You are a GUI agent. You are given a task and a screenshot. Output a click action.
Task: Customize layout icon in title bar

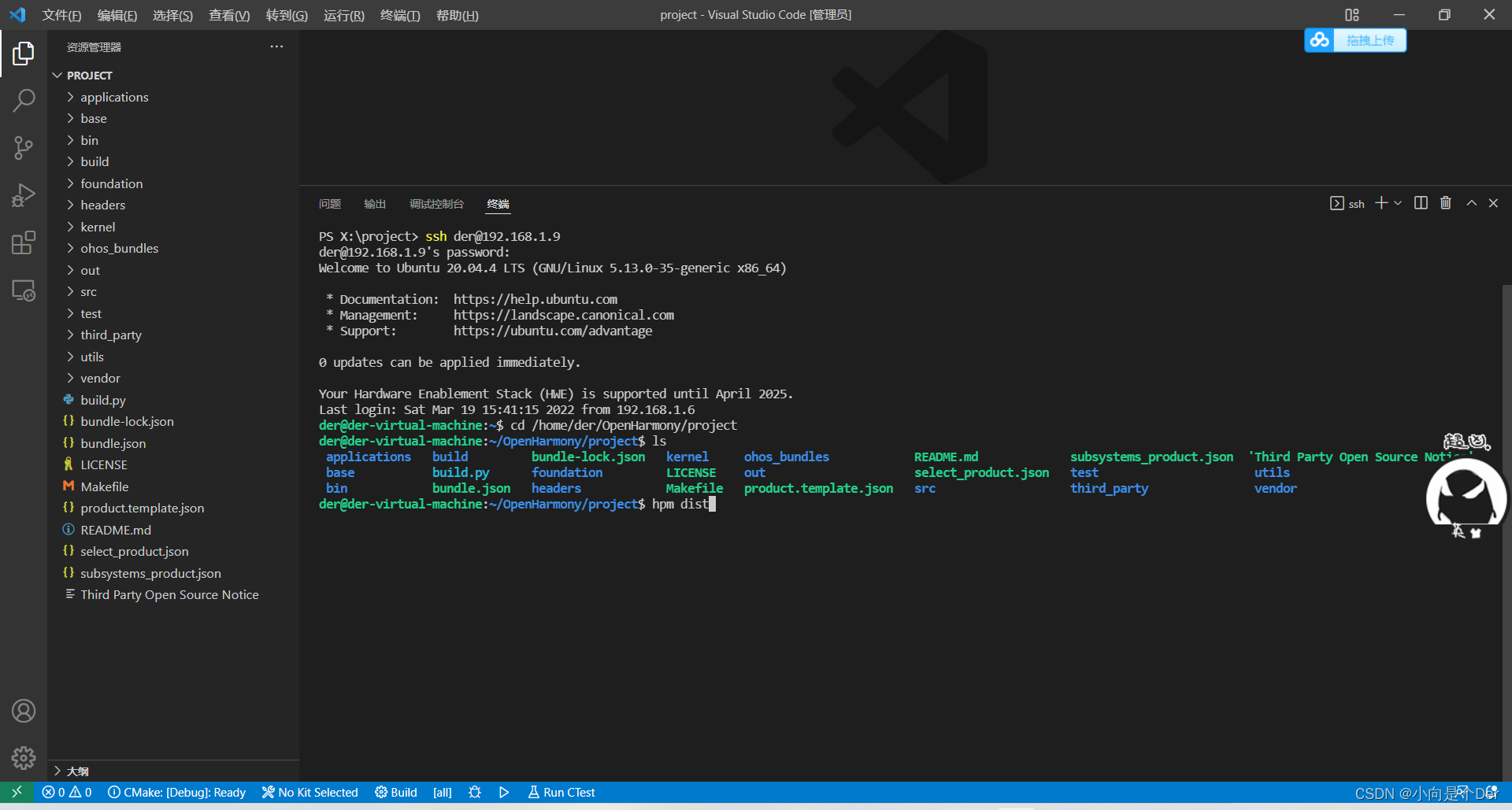[1352, 15]
